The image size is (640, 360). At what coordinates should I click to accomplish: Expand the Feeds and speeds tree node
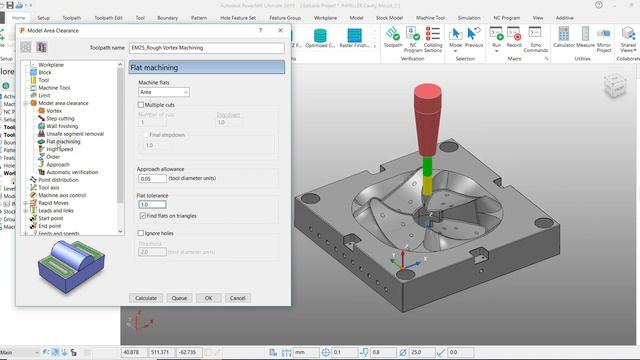(26, 234)
